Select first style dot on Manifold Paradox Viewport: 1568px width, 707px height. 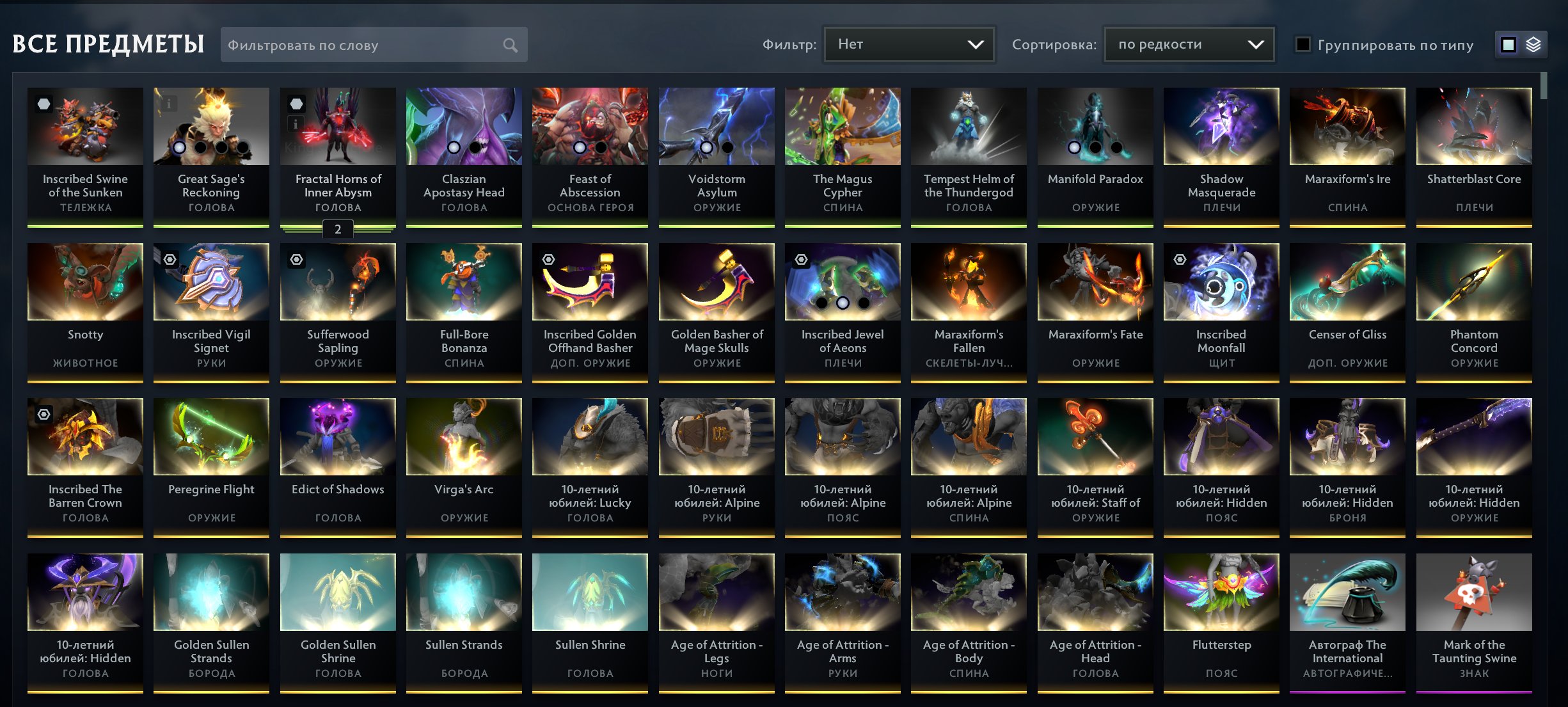(x=1074, y=147)
